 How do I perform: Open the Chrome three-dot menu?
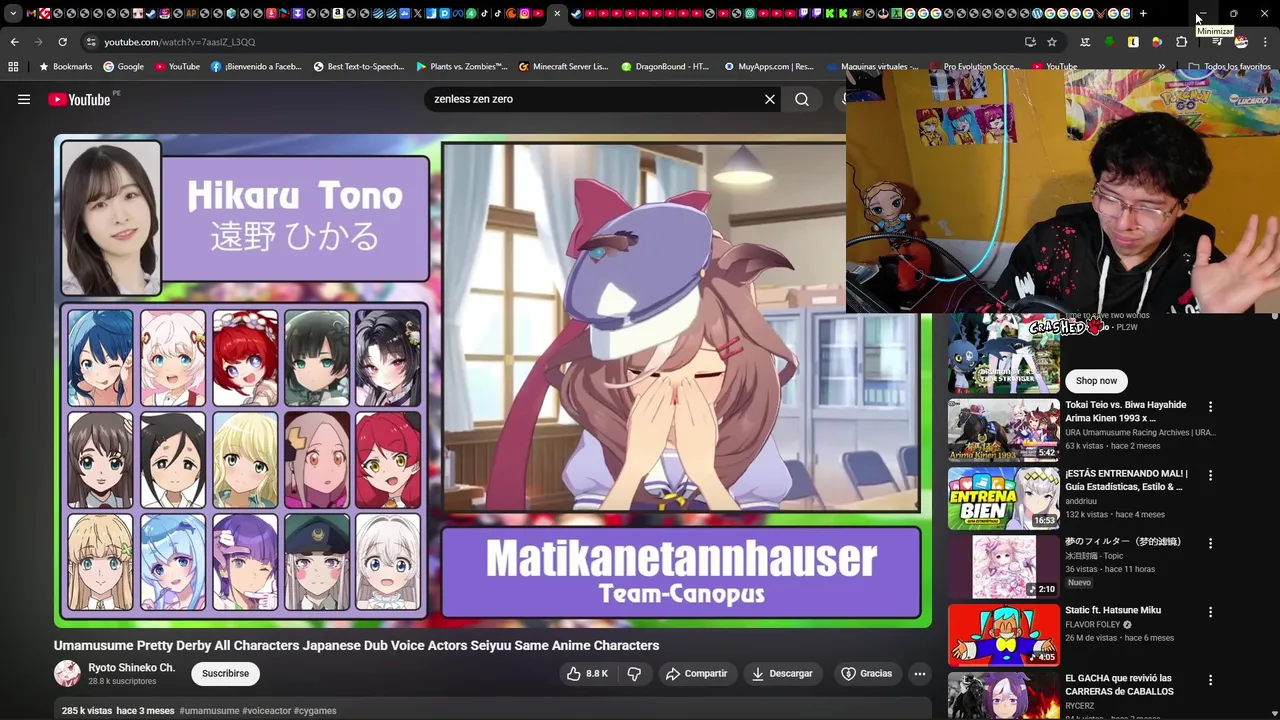(1266, 42)
